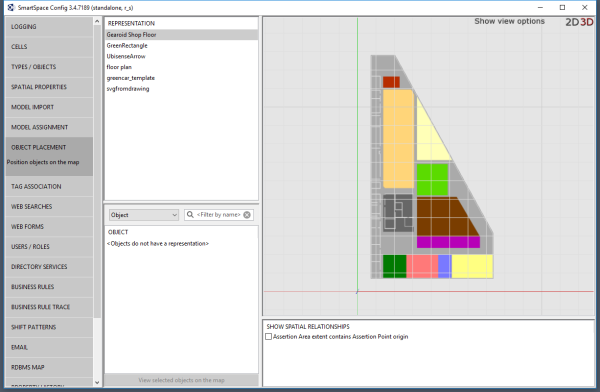Click the green square area on the map
Screen dimensions: 600x392
tap(432, 180)
